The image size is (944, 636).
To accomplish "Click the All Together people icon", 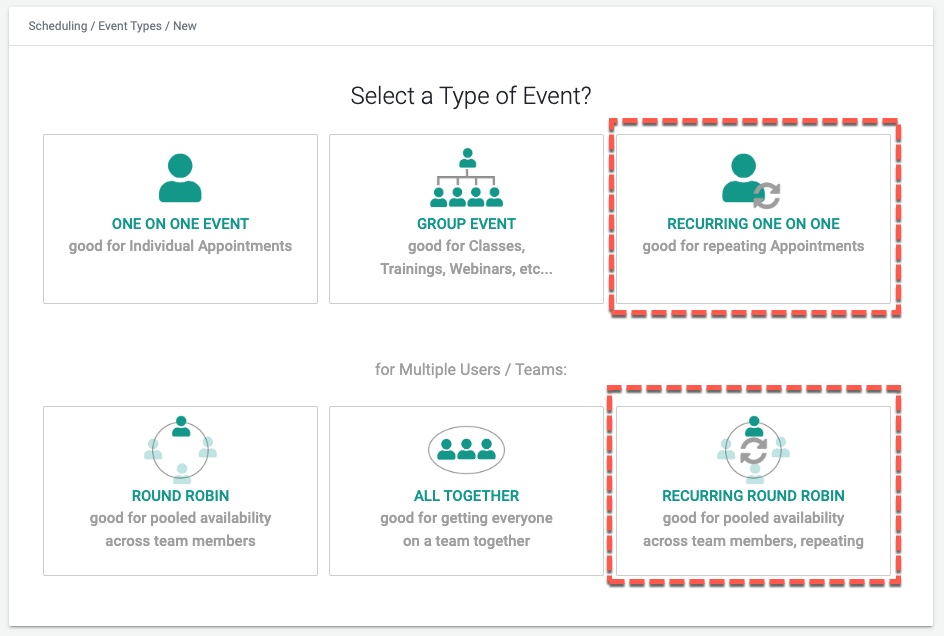I will pos(467,450).
